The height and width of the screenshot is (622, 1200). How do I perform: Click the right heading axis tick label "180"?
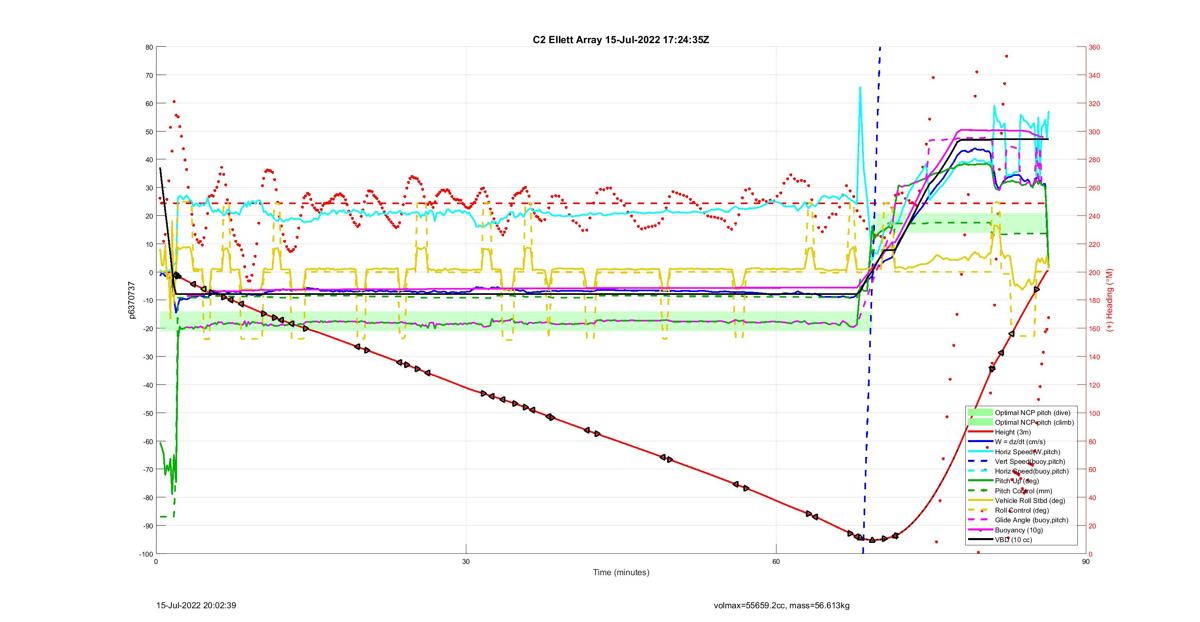click(1096, 301)
